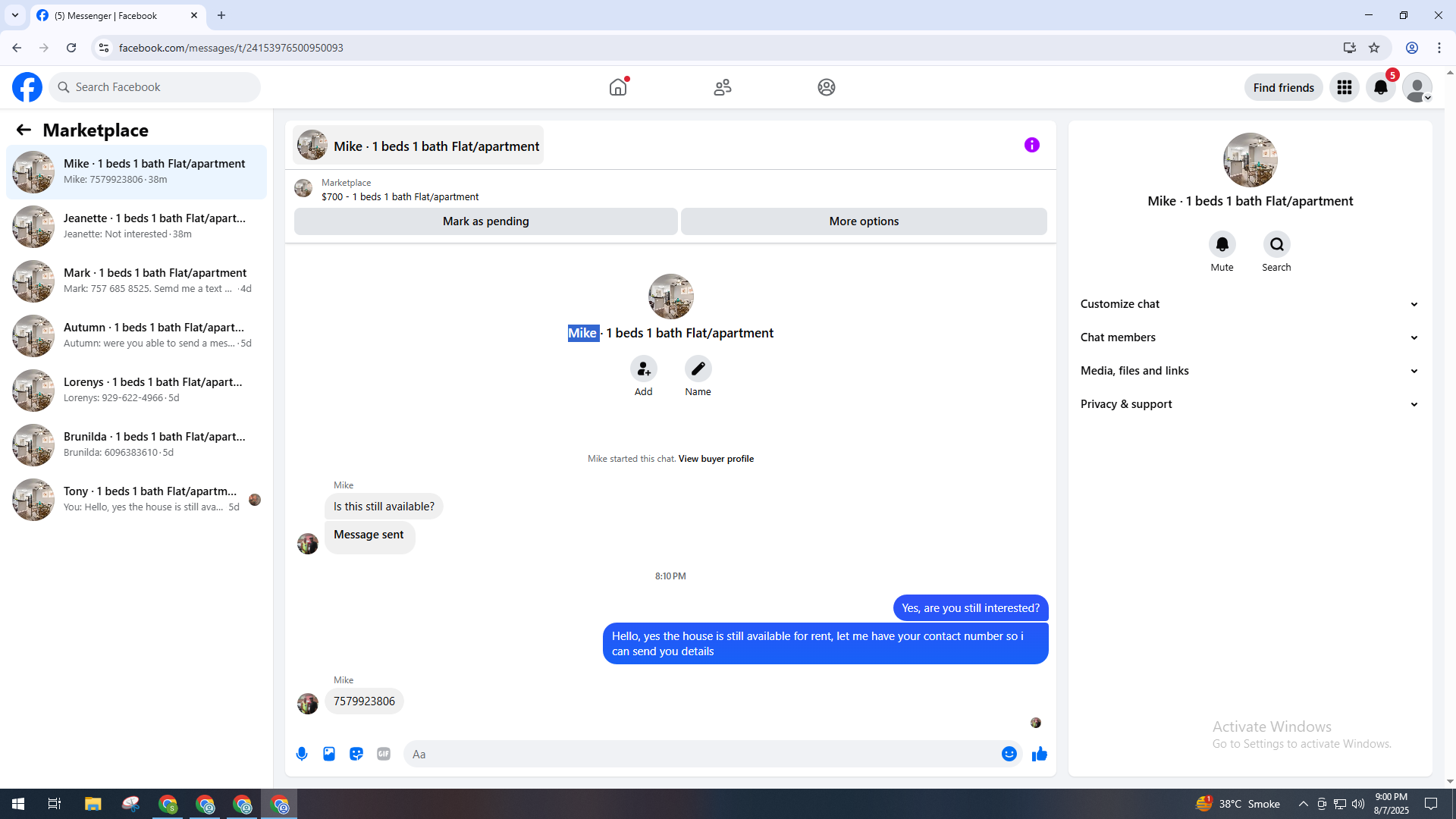Open Mike's apartment conversation
The width and height of the screenshot is (1456, 819).
(136, 172)
